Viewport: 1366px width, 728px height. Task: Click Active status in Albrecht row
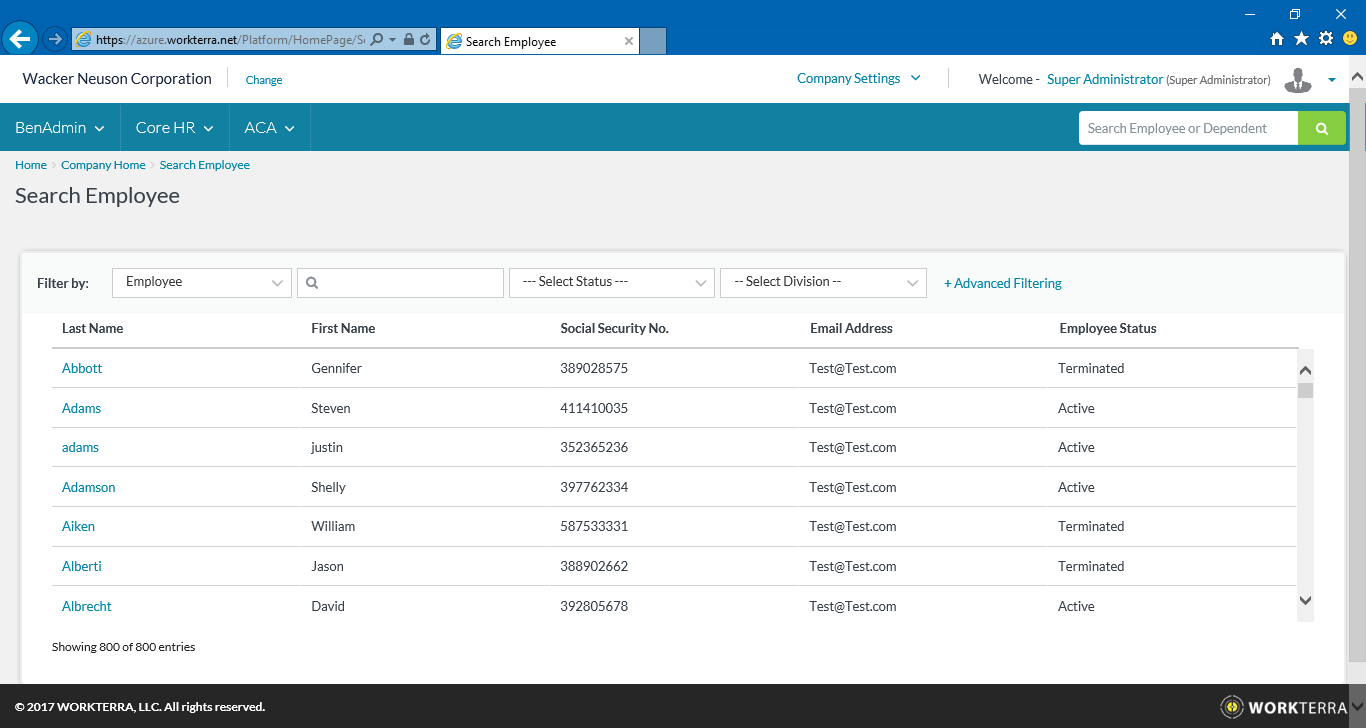click(x=1076, y=606)
